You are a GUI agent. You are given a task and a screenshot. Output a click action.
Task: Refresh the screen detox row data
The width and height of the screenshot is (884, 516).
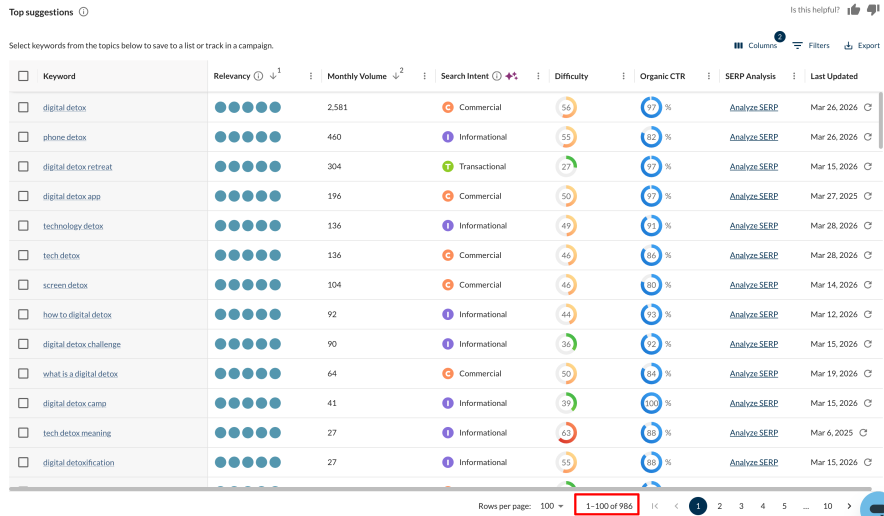868,285
